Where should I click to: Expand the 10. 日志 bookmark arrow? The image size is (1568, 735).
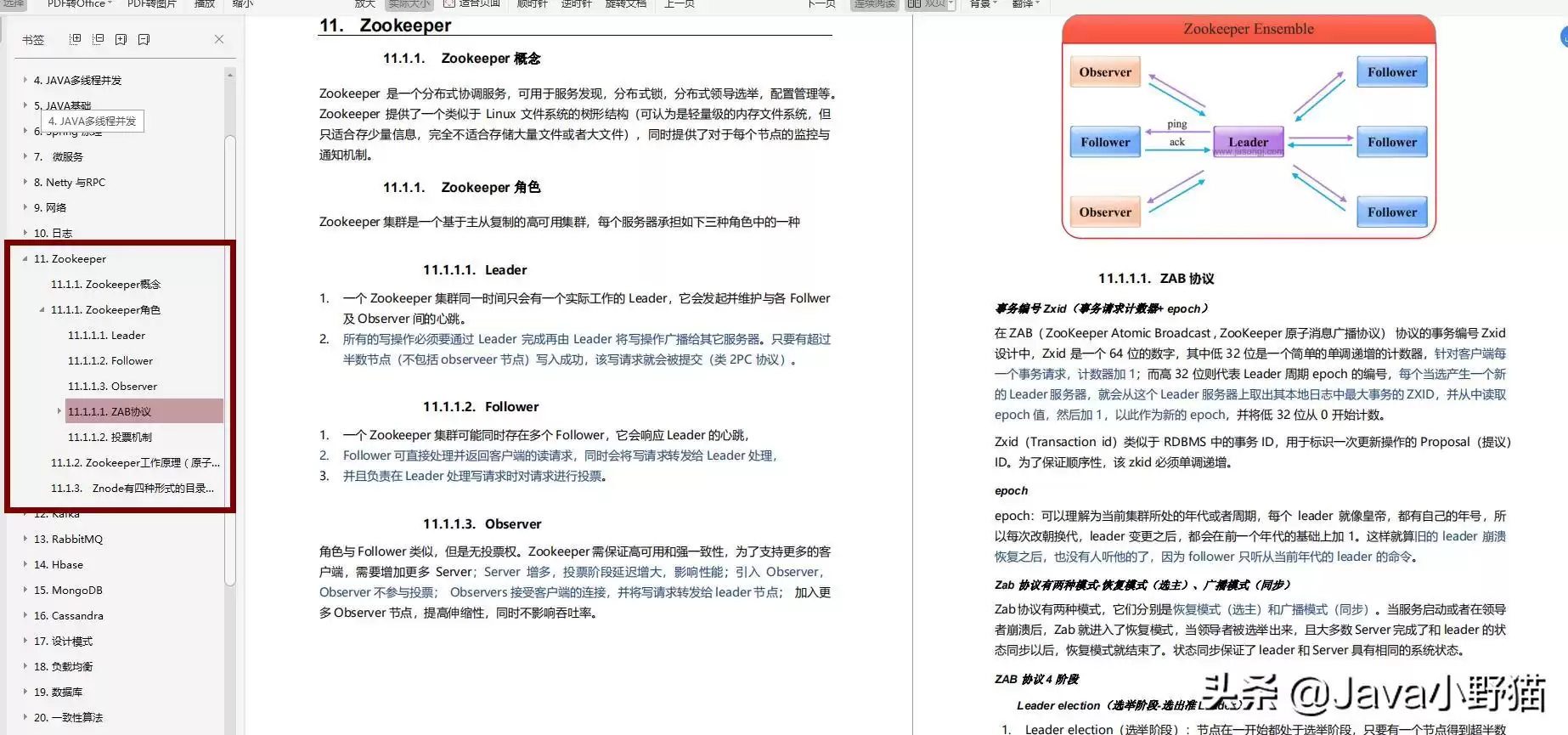pos(25,233)
